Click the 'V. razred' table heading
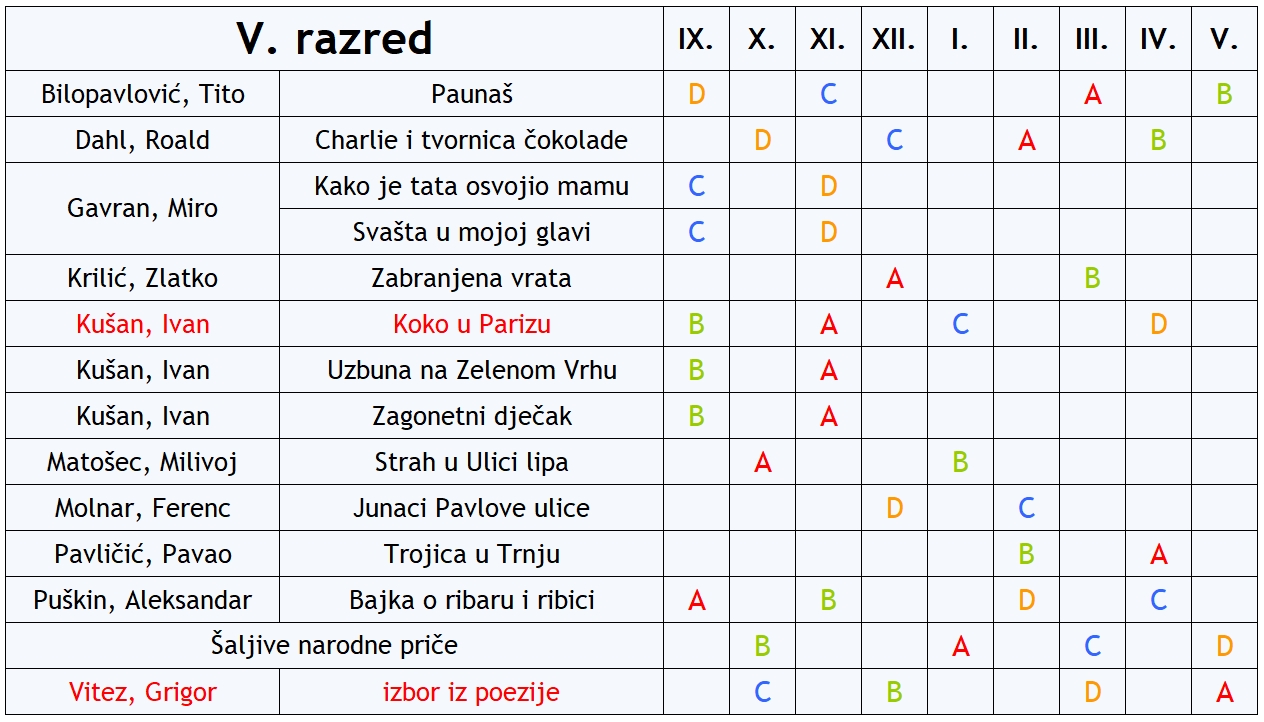 point(334,39)
